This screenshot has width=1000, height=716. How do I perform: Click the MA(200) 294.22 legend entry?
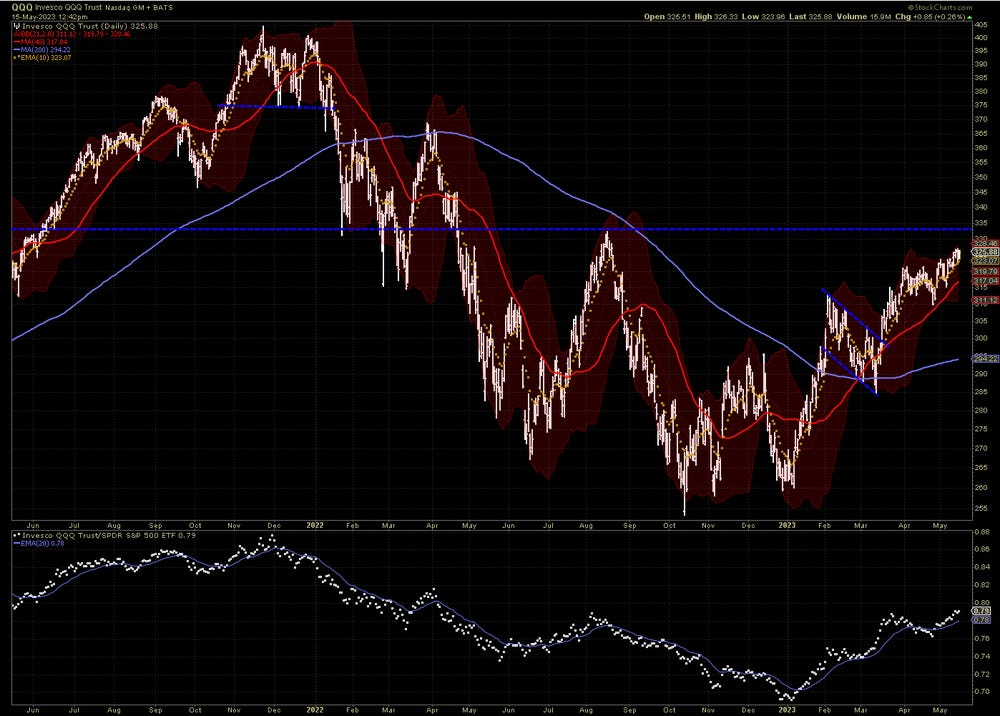[42, 50]
